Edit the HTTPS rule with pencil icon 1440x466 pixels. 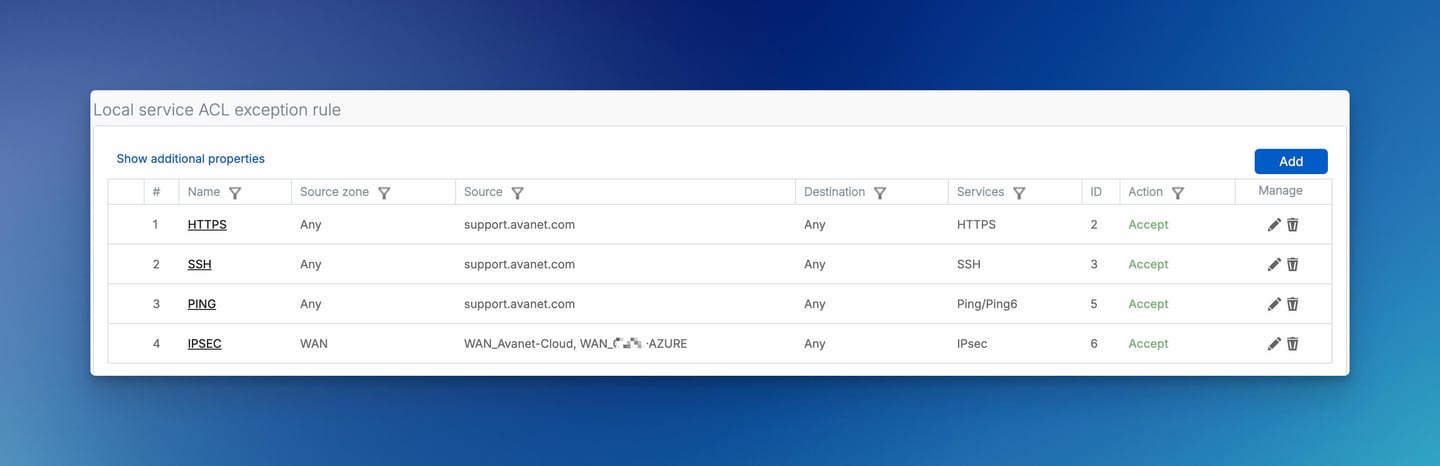click(1274, 225)
